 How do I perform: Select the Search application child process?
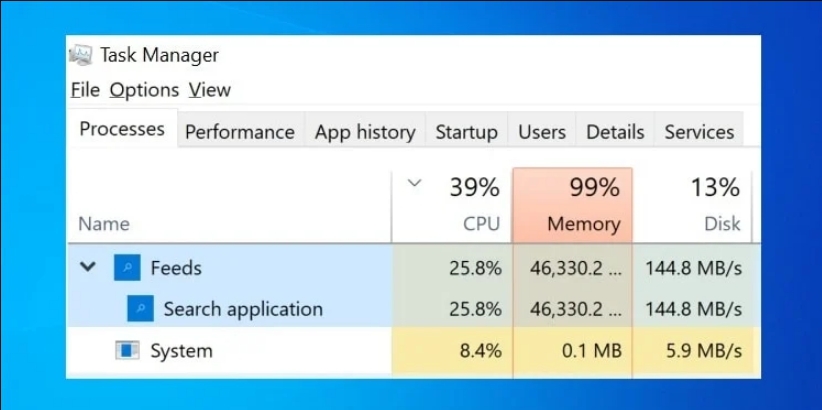[x=414, y=309]
